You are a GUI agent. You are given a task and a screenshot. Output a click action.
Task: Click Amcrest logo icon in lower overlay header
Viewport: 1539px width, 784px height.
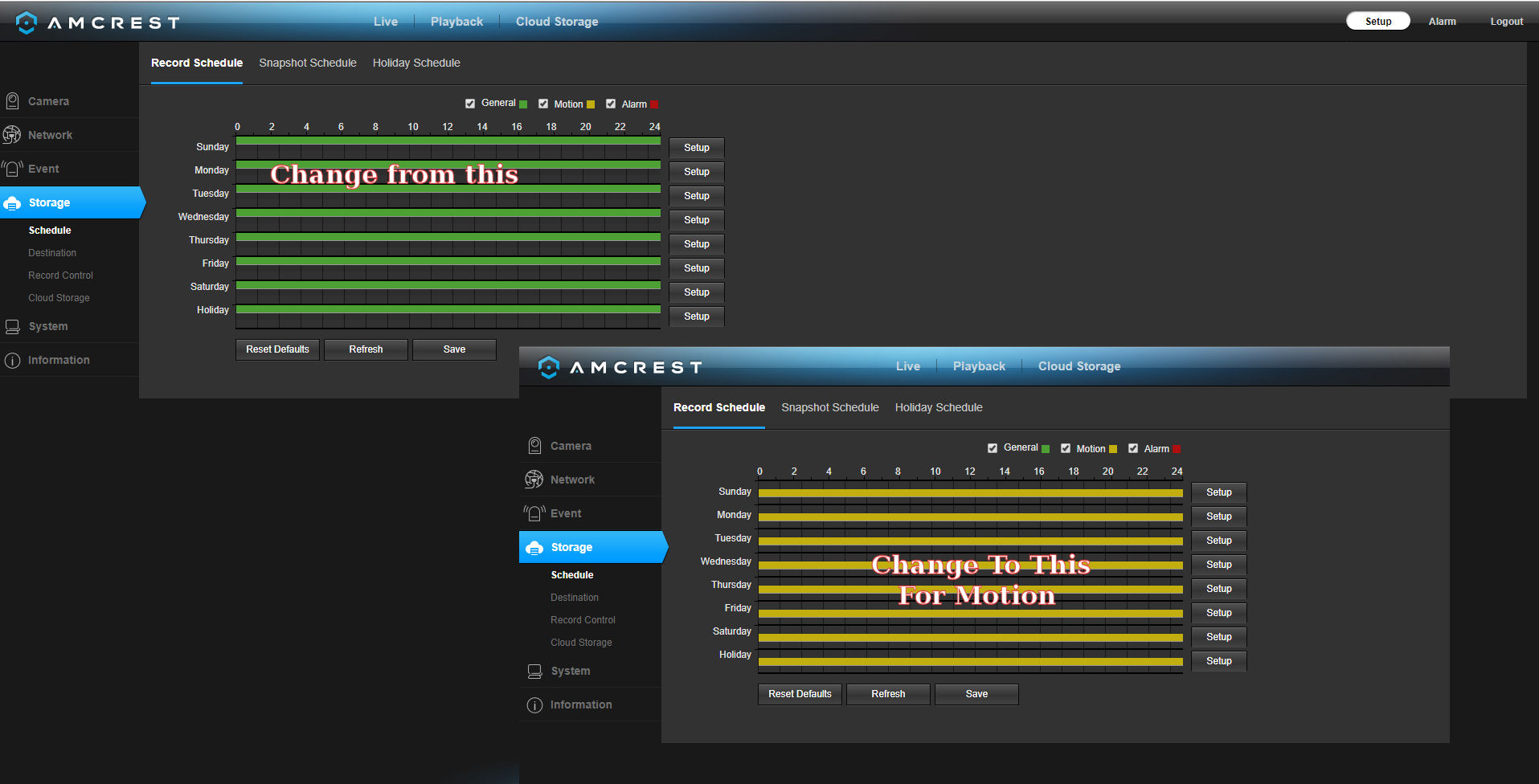click(549, 367)
